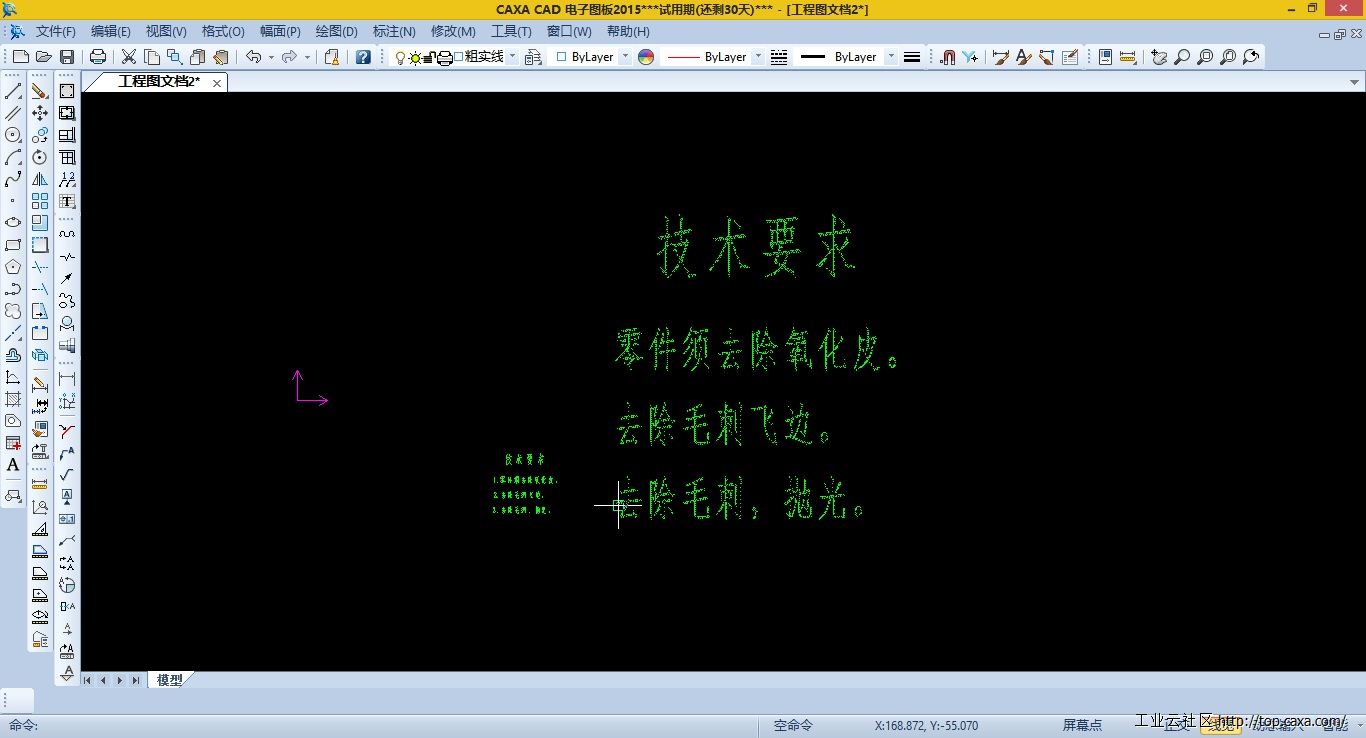Image resolution: width=1366 pixels, height=738 pixels.
Task: Open help with question mark icon
Action: (363, 57)
